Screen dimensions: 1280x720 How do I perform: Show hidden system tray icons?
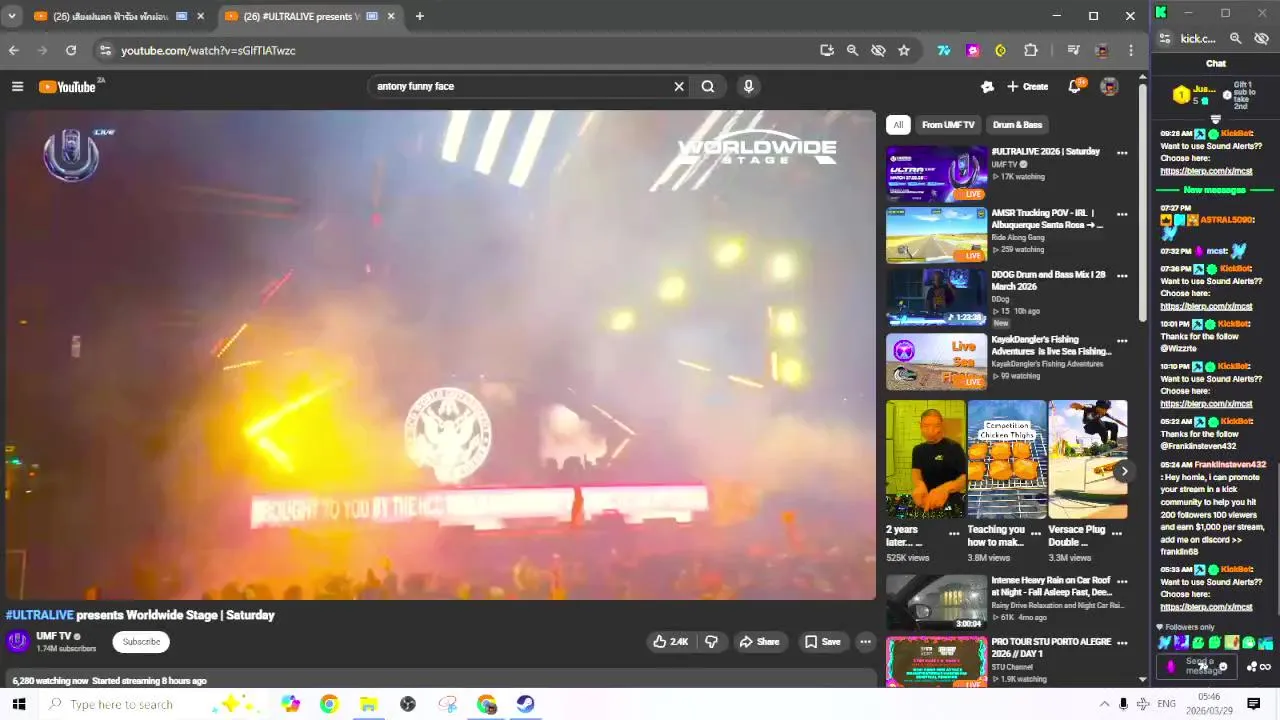[1104, 704]
